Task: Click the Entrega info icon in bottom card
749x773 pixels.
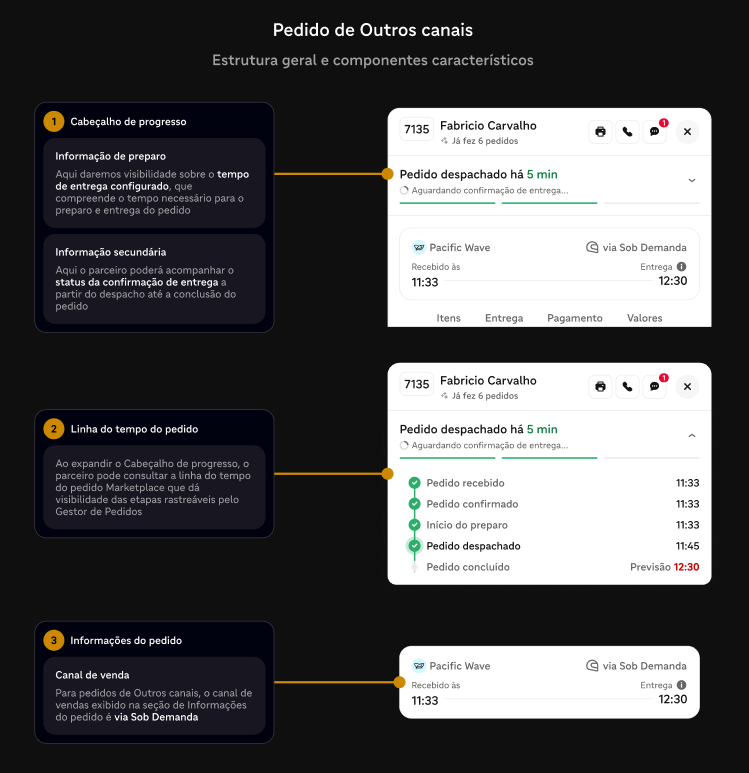Action: coord(681,685)
